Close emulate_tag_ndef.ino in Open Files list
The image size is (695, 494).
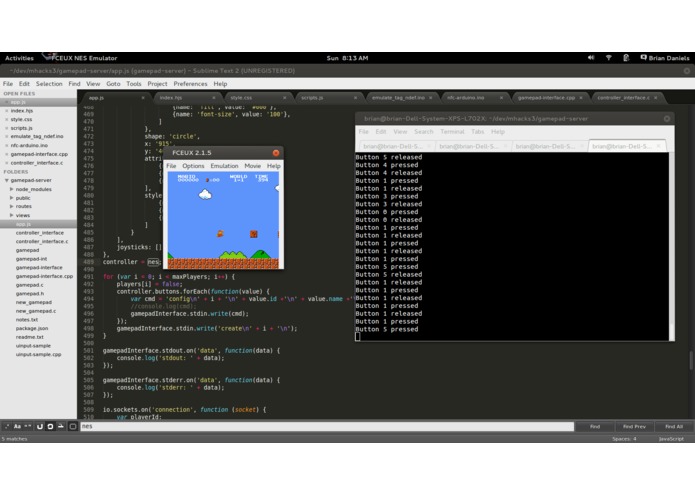(x=7, y=136)
